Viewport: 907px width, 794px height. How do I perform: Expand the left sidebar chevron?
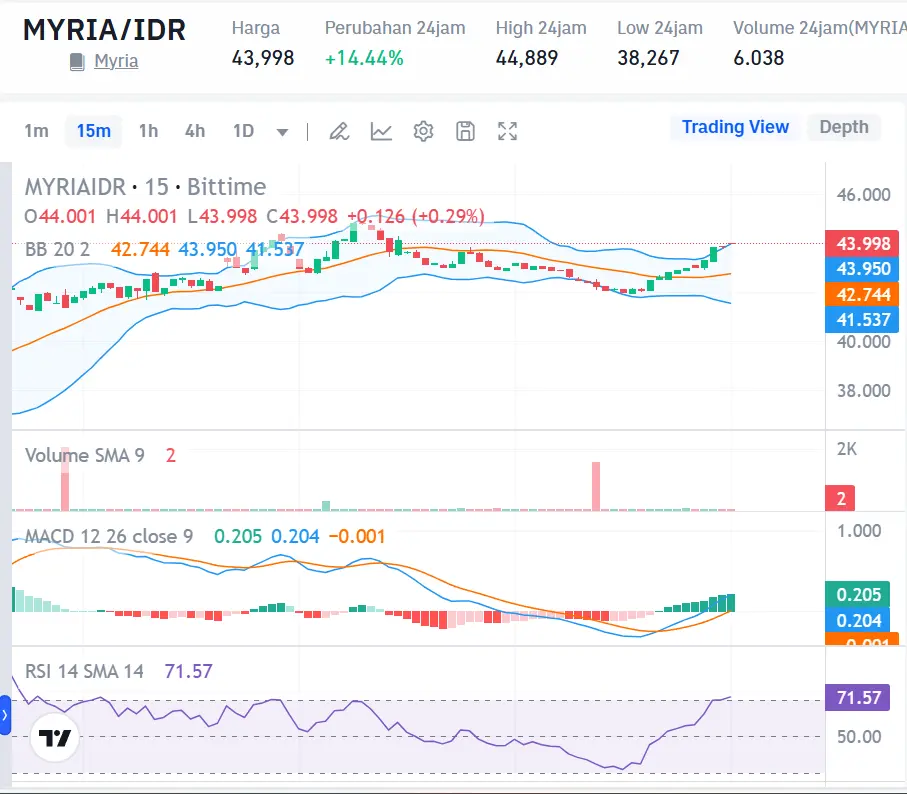(x=7, y=715)
